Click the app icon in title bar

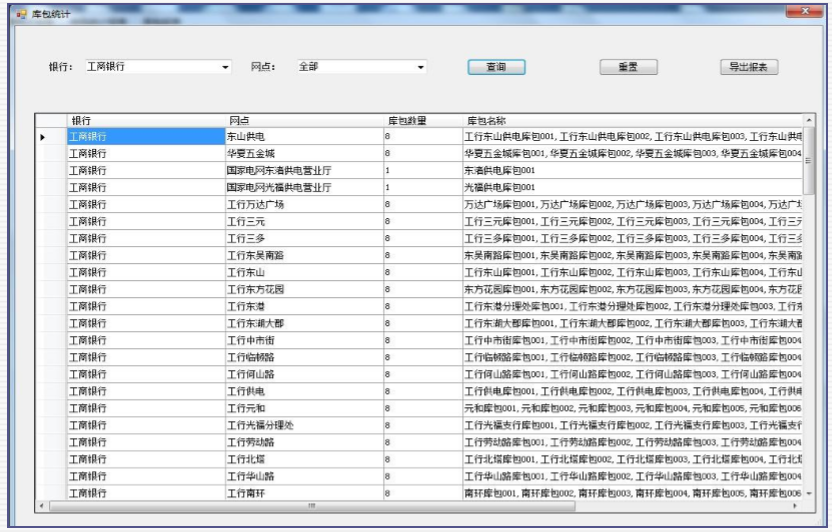point(21,14)
